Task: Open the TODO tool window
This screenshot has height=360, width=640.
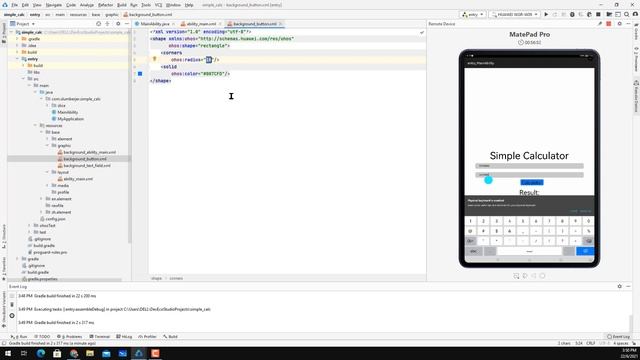Action: (x=42, y=337)
